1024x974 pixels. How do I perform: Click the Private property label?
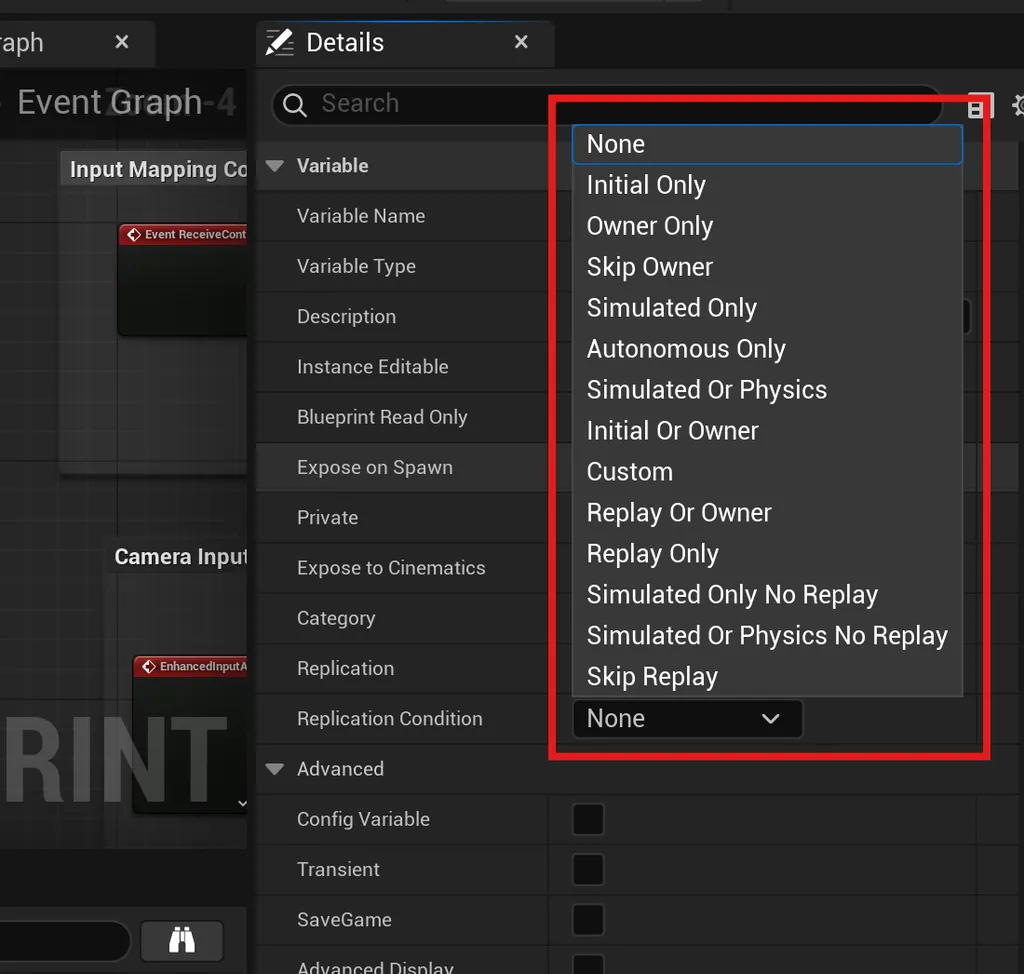[328, 518]
